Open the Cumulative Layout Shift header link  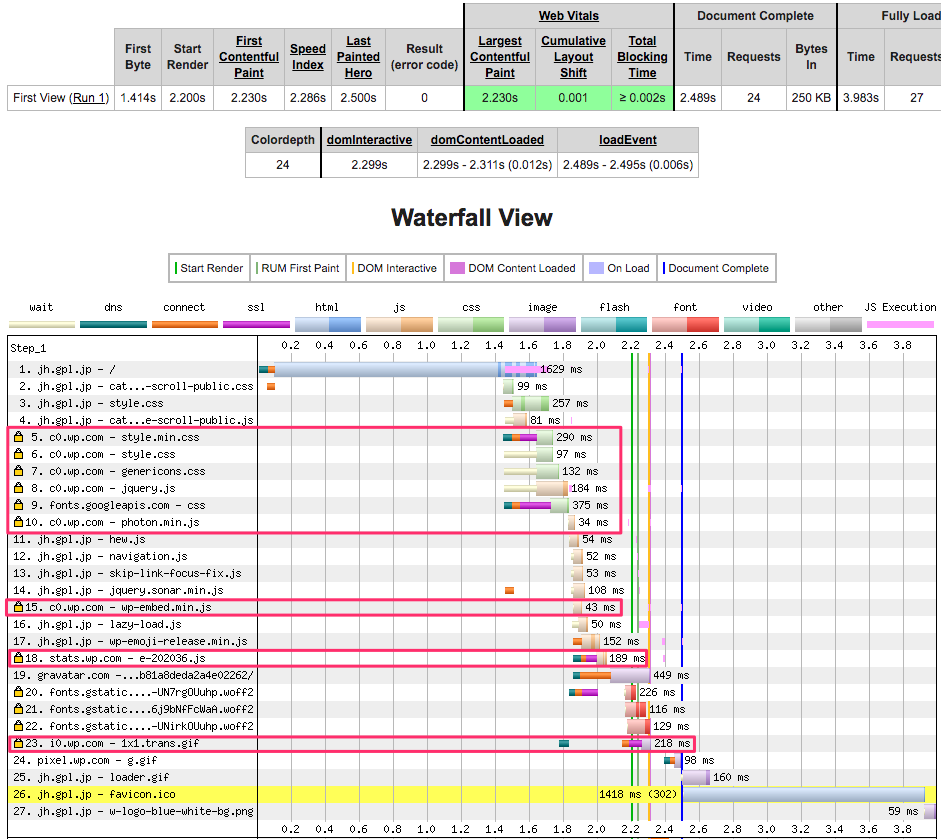coord(573,56)
